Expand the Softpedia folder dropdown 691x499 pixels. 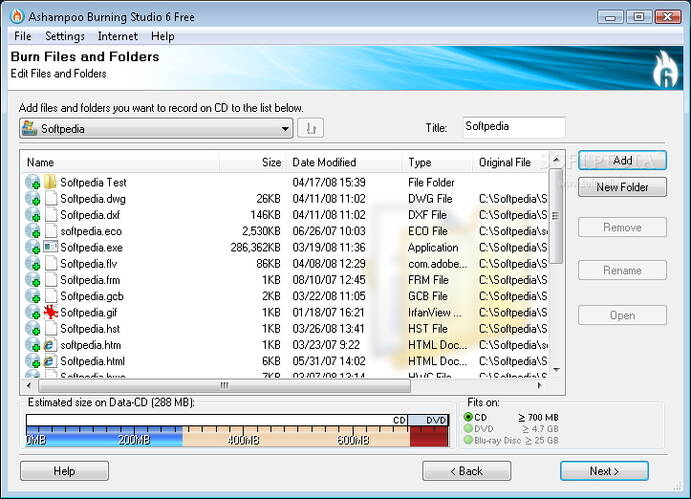tap(285, 128)
